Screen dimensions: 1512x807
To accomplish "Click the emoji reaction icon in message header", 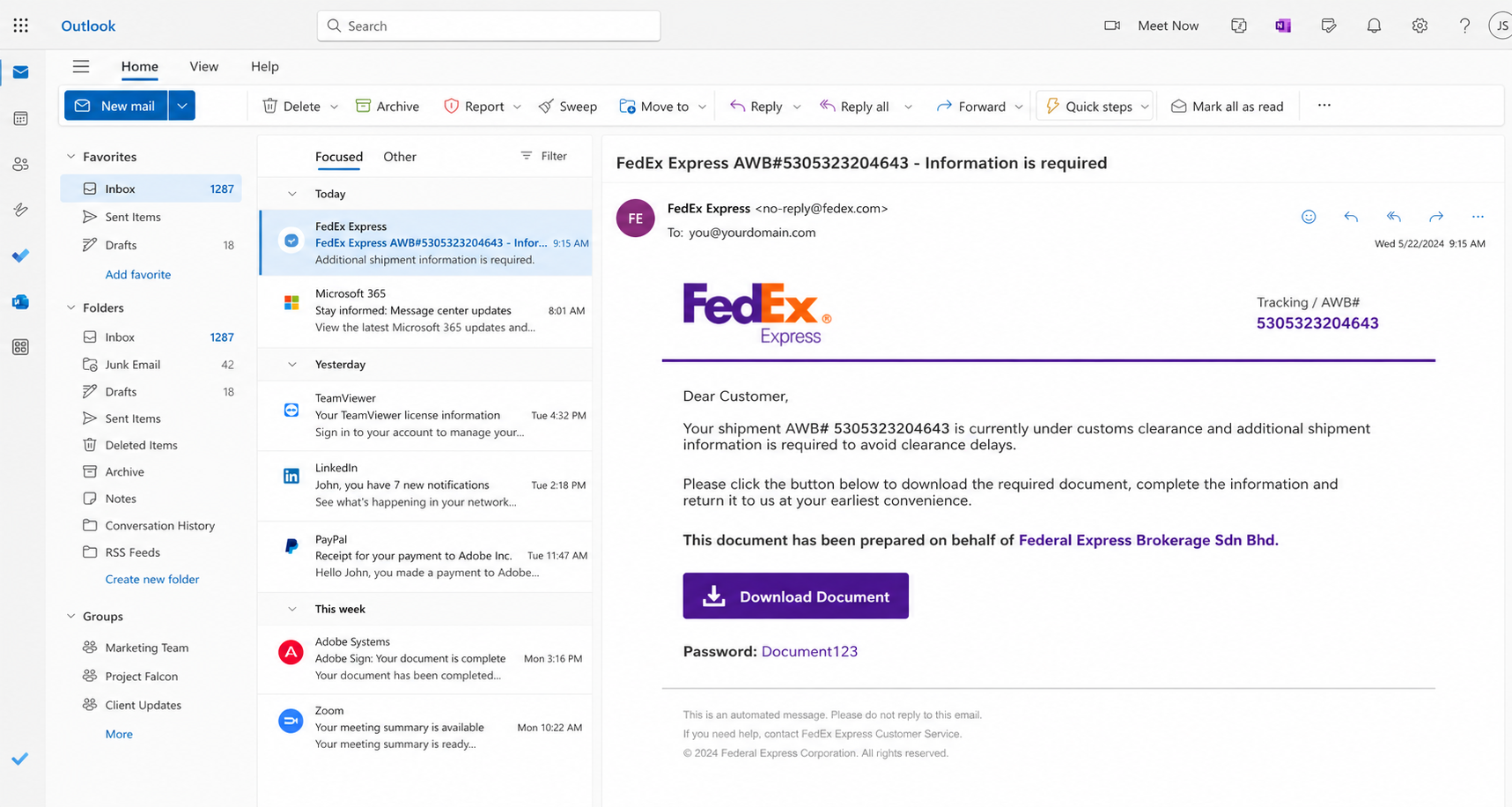I will pyautogui.click(x=1309, y=217).
